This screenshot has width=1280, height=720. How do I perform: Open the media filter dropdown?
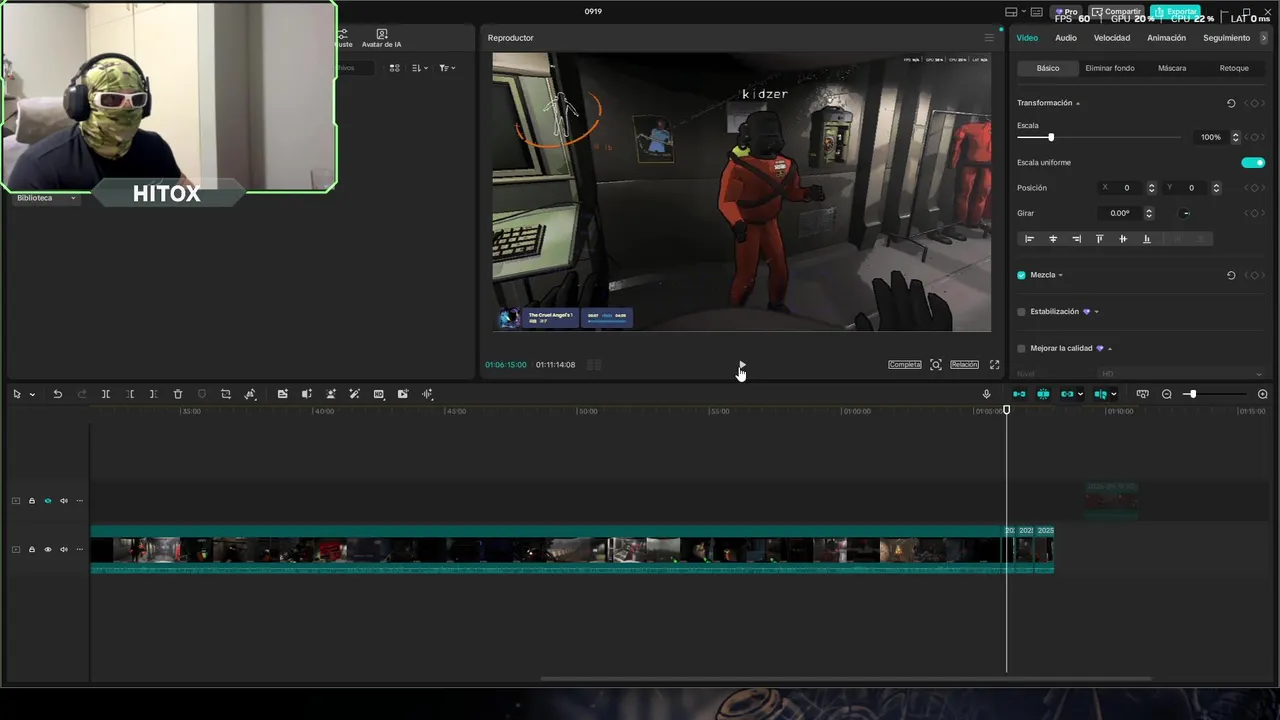click(x=447, y=68)
